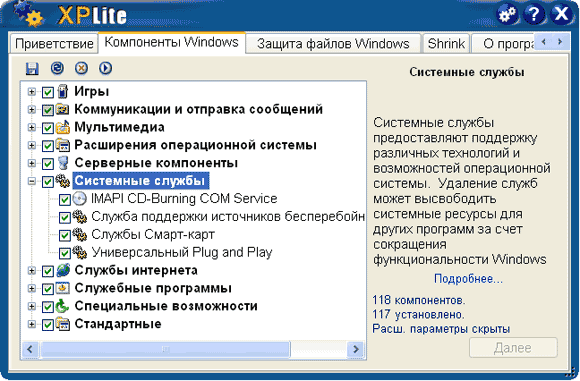This screenshot has height=381, width=580.
Task: Expand the Мультимедиа tree node
Action: [32, 128]
